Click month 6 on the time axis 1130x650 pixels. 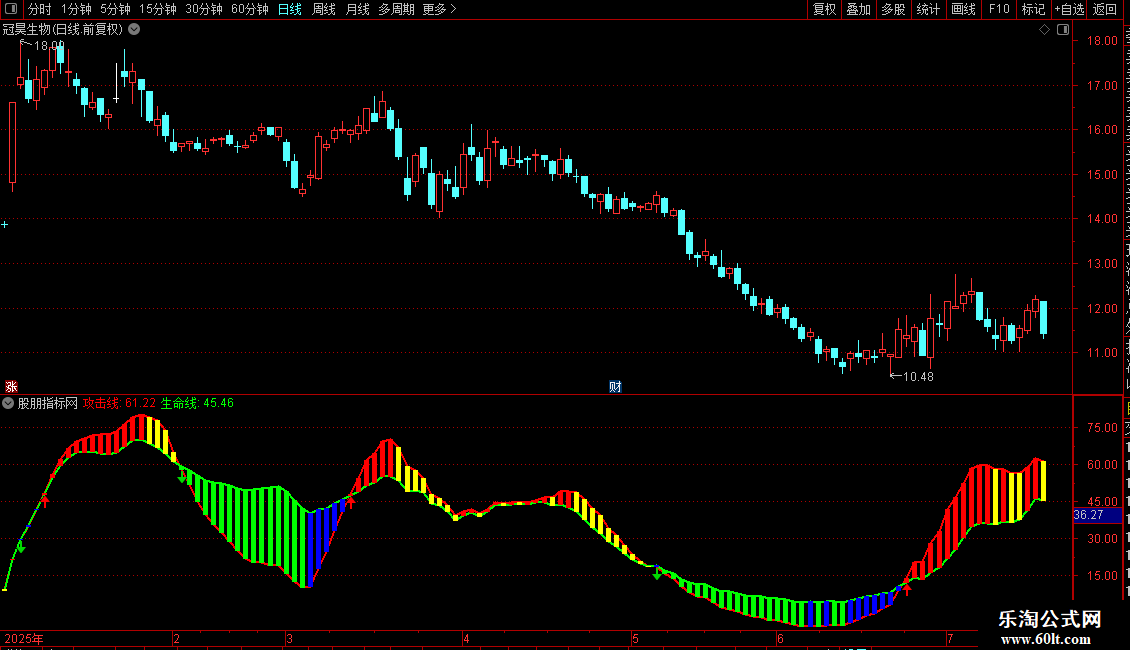click(x=780, y=638)
